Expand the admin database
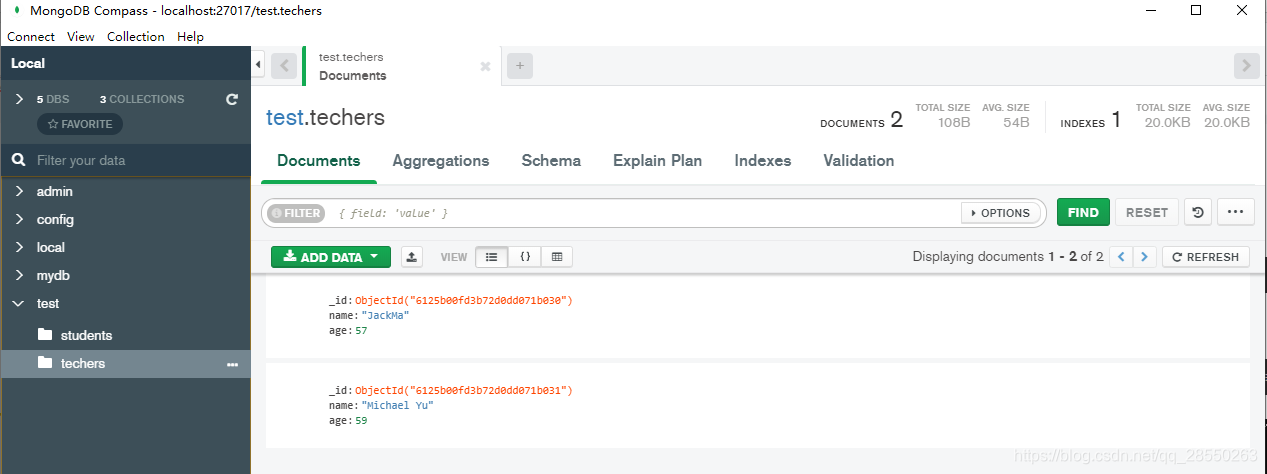Screen dimensions: 1267x474 pyautogui.click(x=19, y=191)
